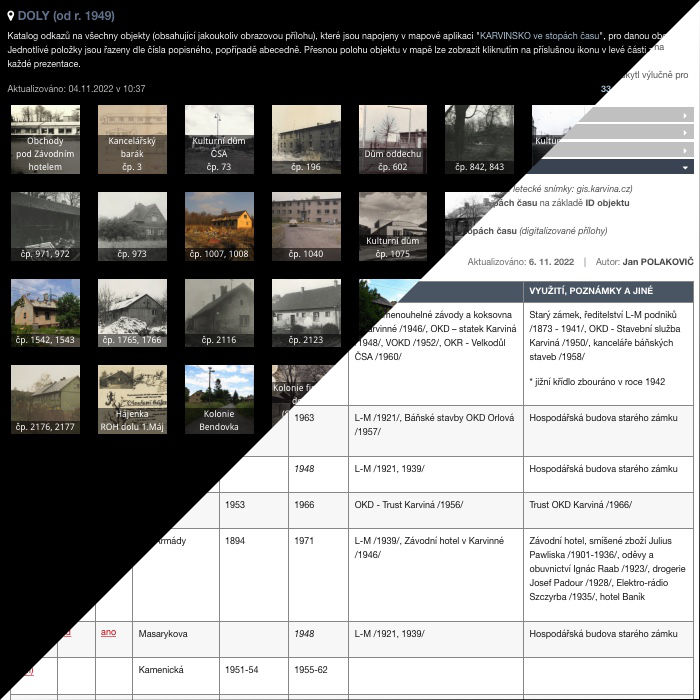Open the čp. 1765, 1766 thumbnail
The width and height of the screenshot is (700, 700).
[132, 313]
